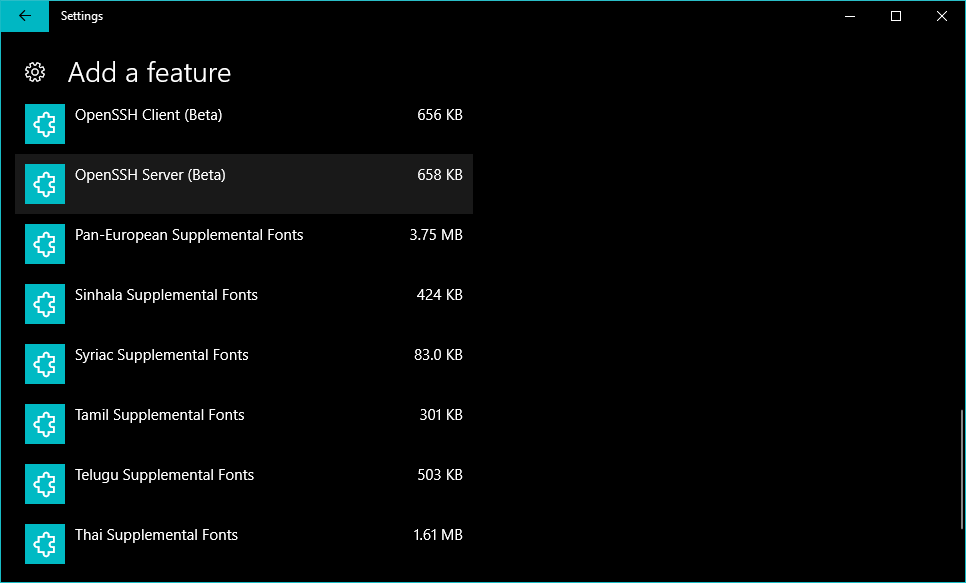Click the Sinhala Supplemental Fonts puzzle icon
This screenshot has height=583, width=966.
coord(45,304)
